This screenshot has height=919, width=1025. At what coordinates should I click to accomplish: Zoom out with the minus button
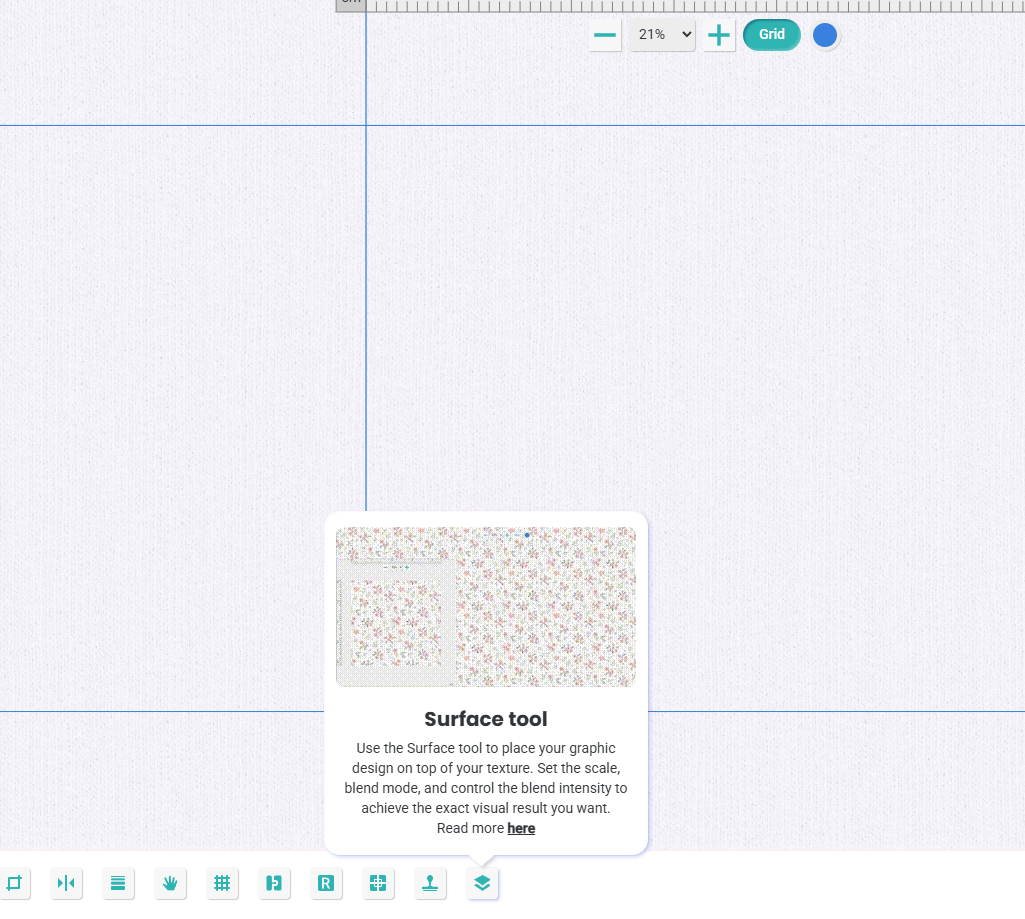coord(605,36)
